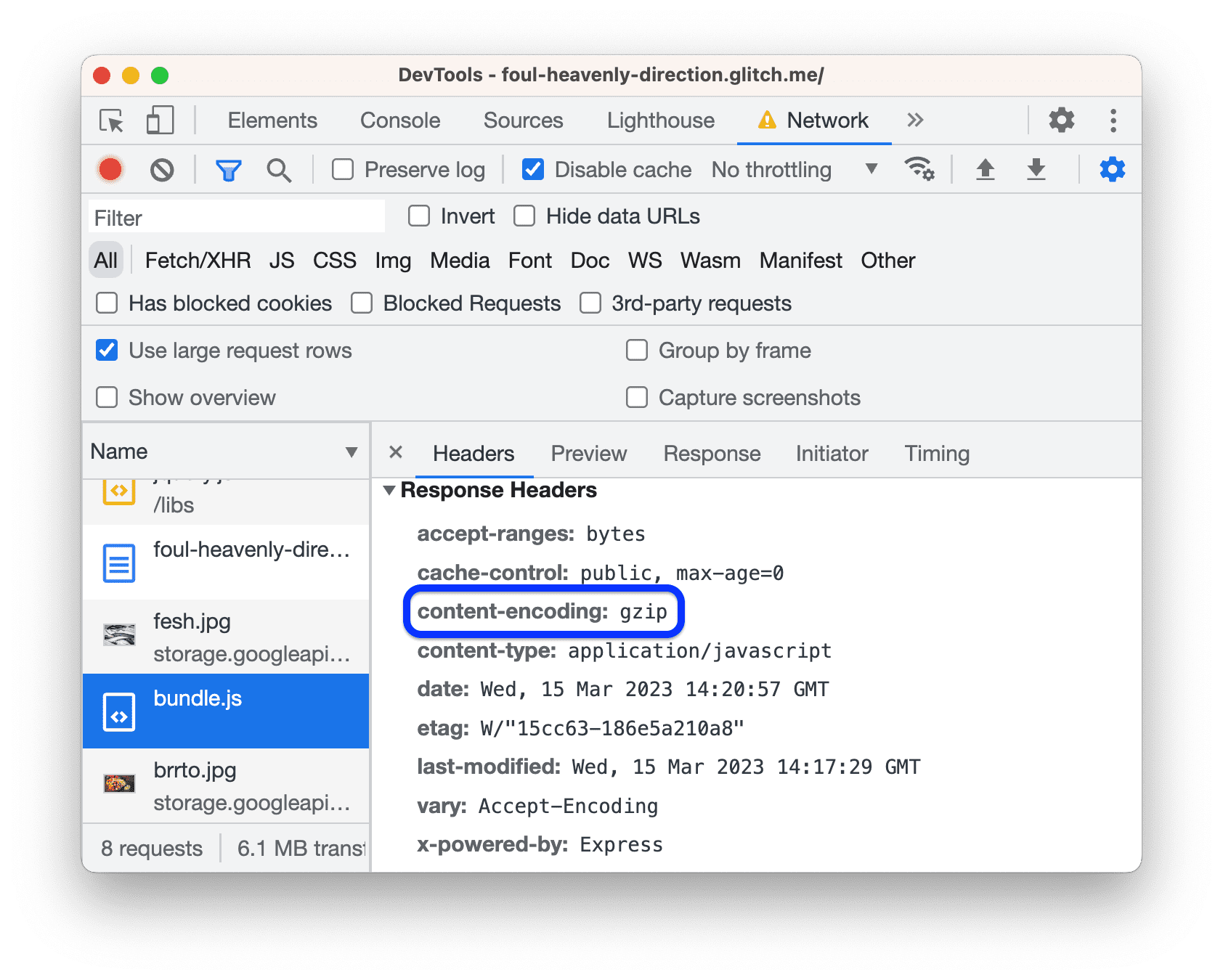Toggle the network filter funnel icon
Screen dimensions: 1223x980
[228, 170]
